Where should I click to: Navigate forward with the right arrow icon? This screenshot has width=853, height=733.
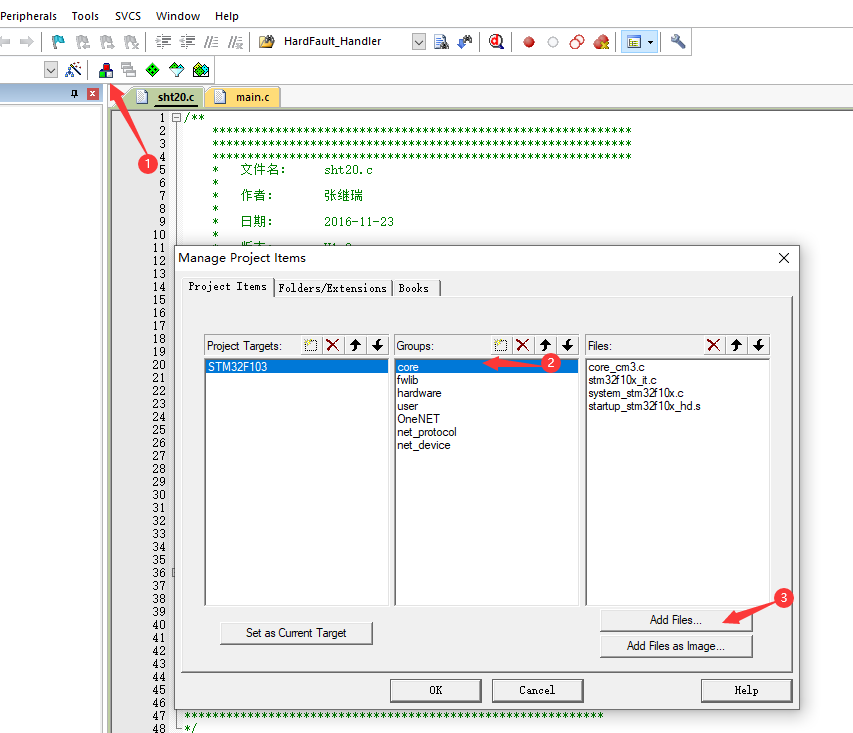coord(26,41)
